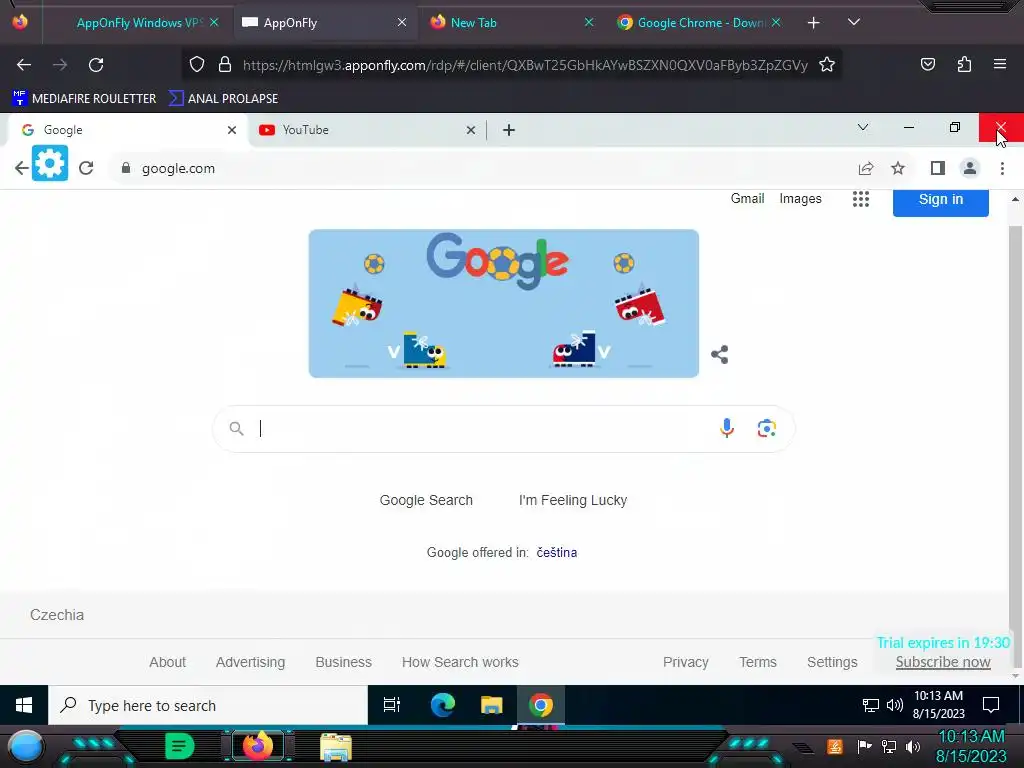Share this page via Chrome share icon
The image size is (1024, 768).
coord(866,168)
